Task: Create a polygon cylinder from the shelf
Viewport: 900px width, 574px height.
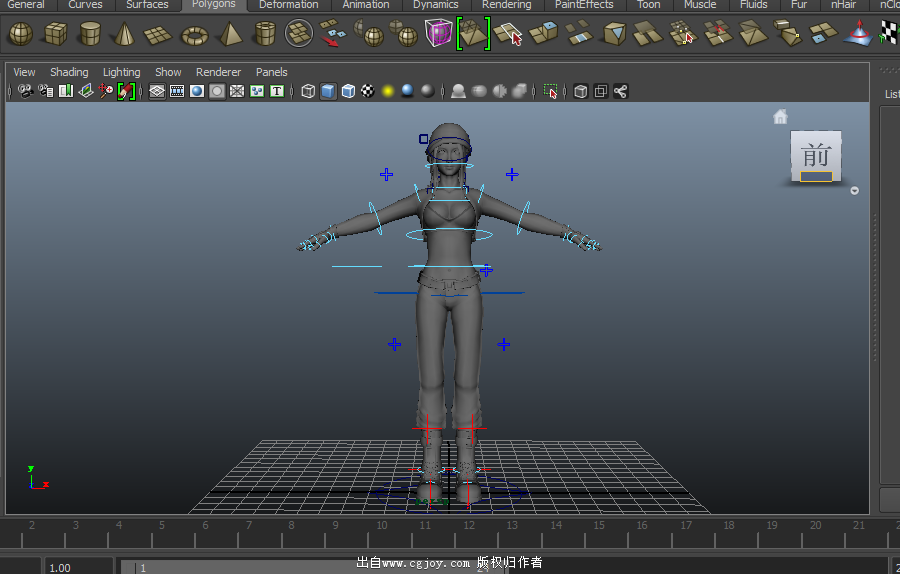Action: [x=90, y=33]
